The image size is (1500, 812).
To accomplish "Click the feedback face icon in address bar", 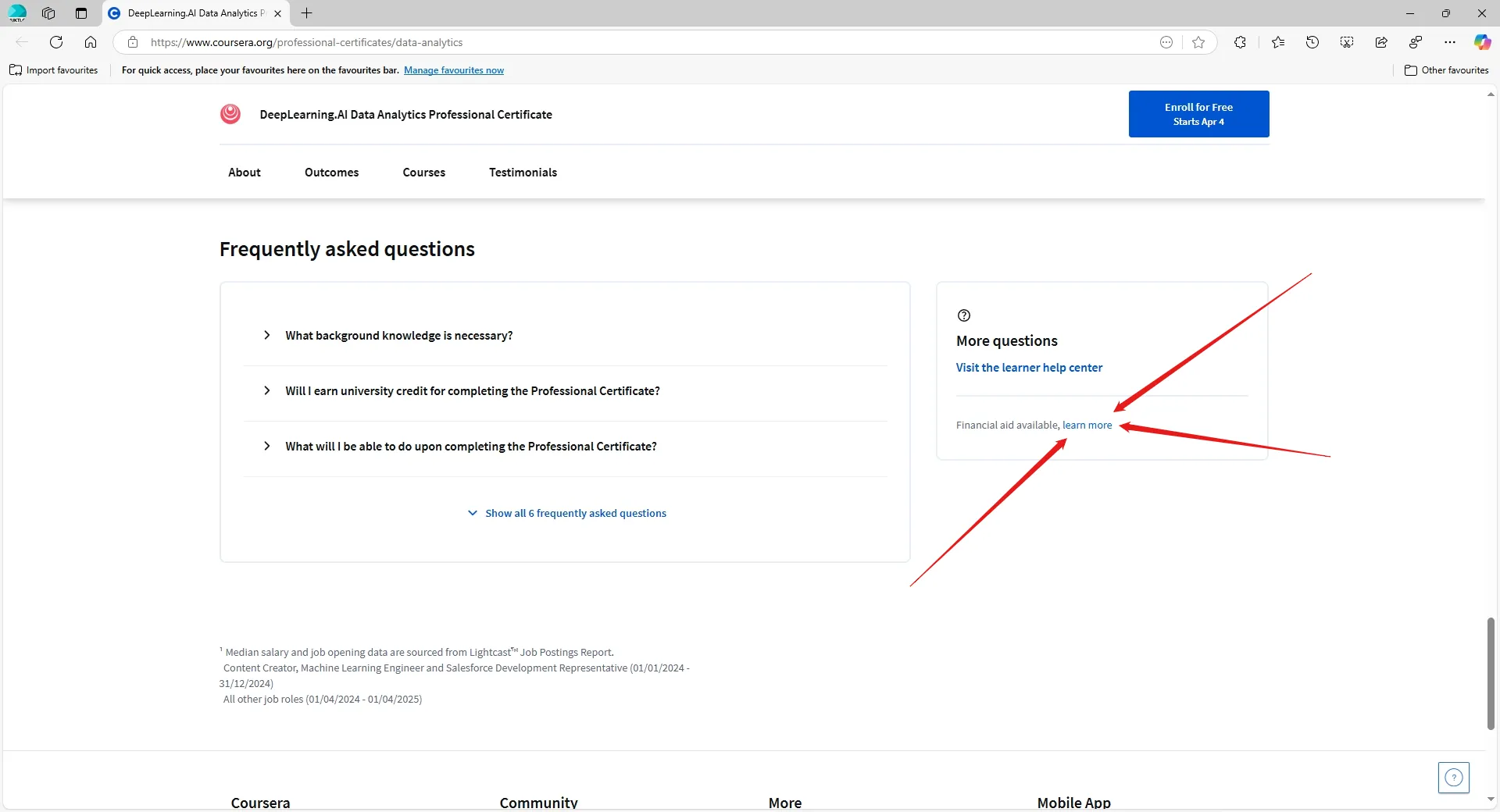I will click(1166, 42).
